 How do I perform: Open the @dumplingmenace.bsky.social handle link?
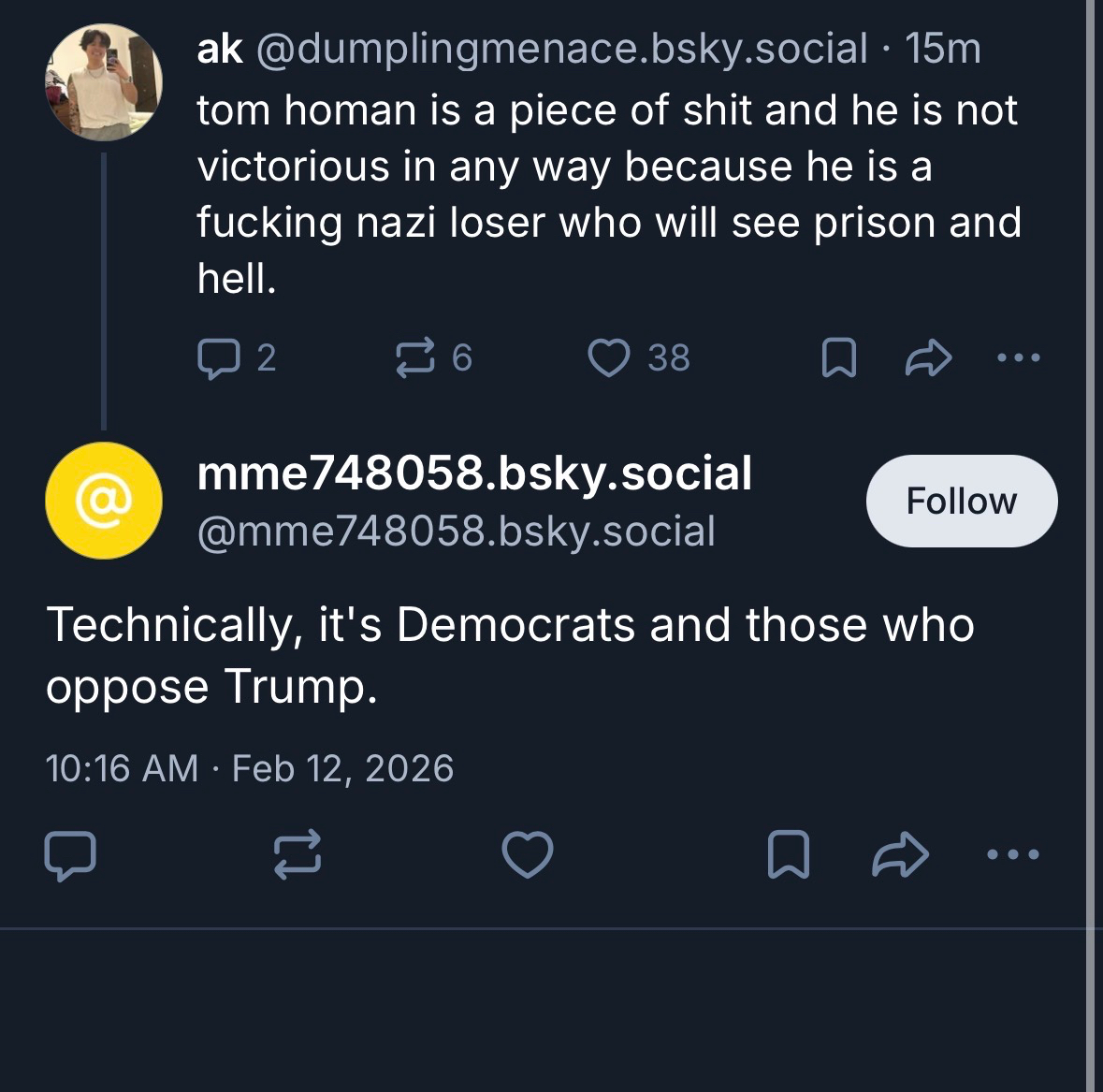(x=560, y=49)
